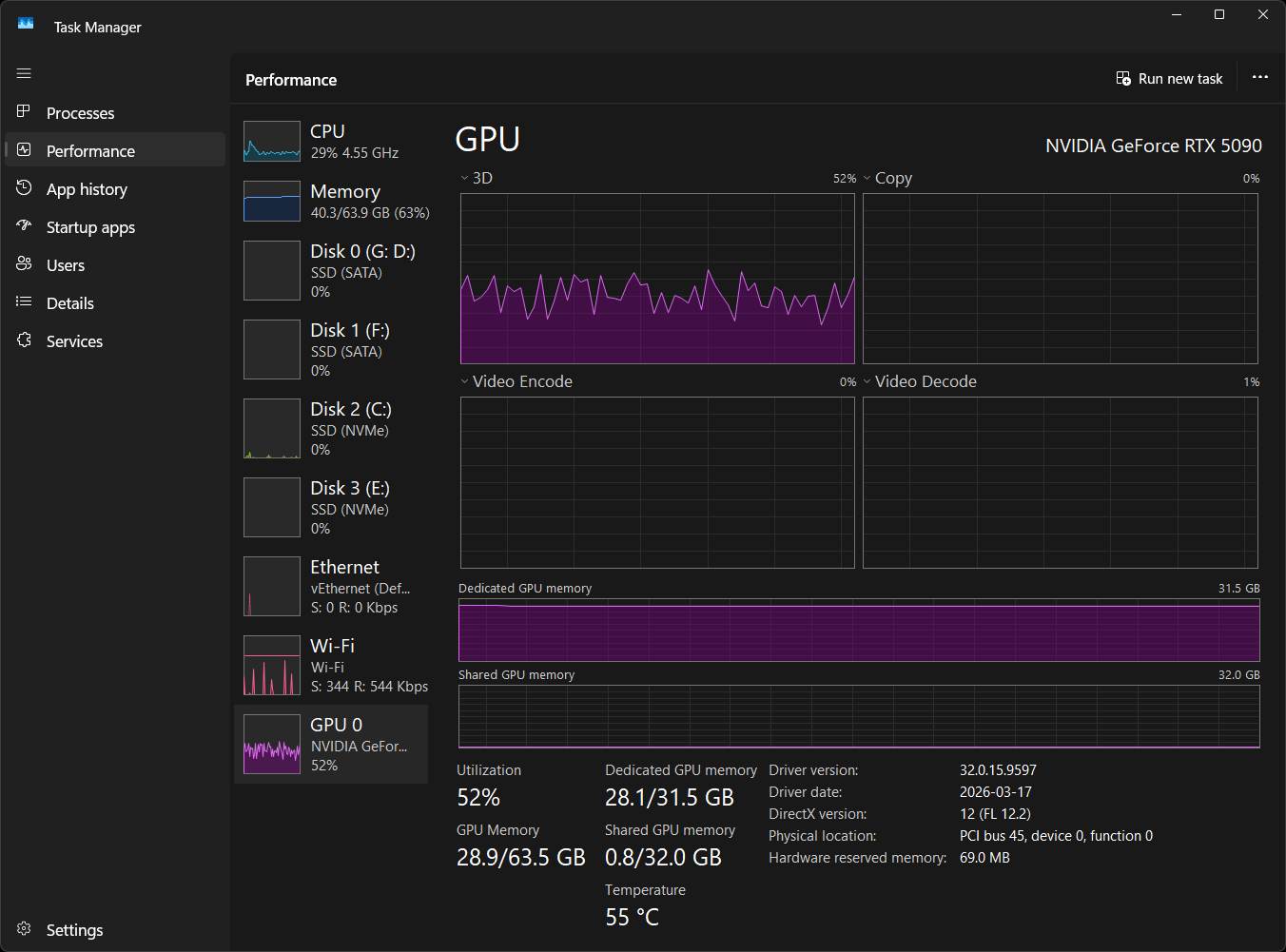Click the Processes icon in sidebar

point(25,112)
